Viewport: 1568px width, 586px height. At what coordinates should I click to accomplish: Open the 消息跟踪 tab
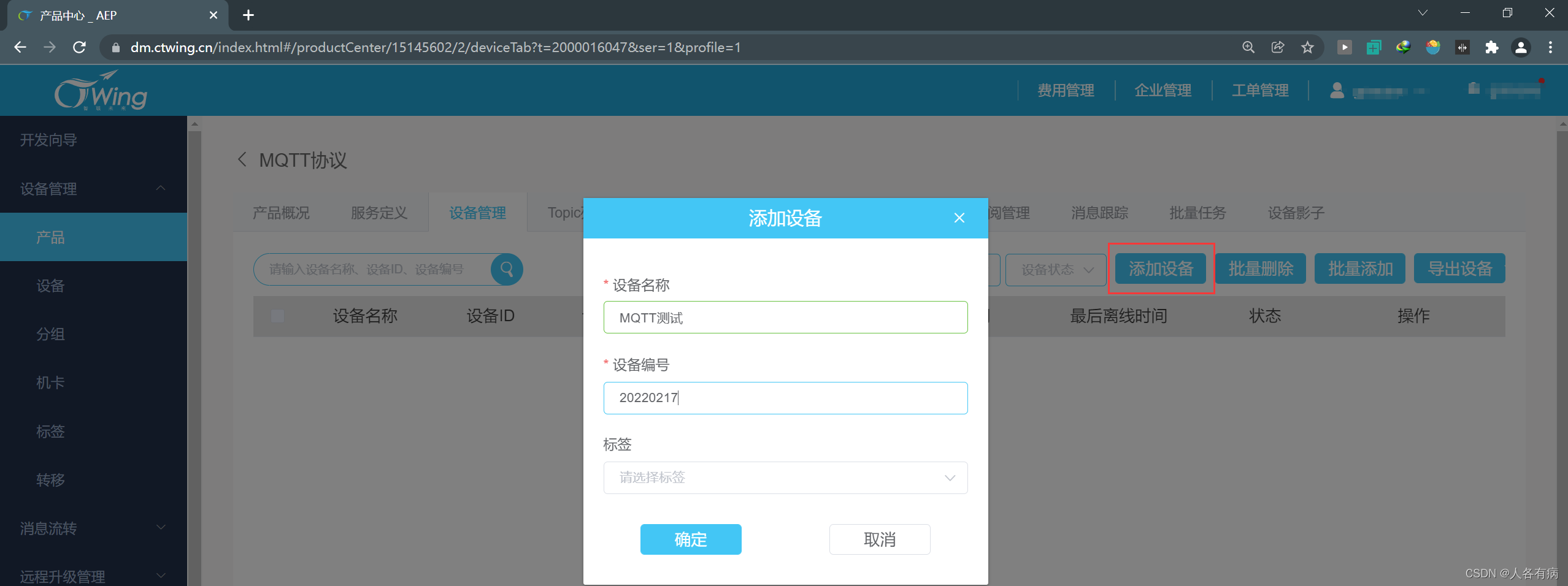(1097, 213)
